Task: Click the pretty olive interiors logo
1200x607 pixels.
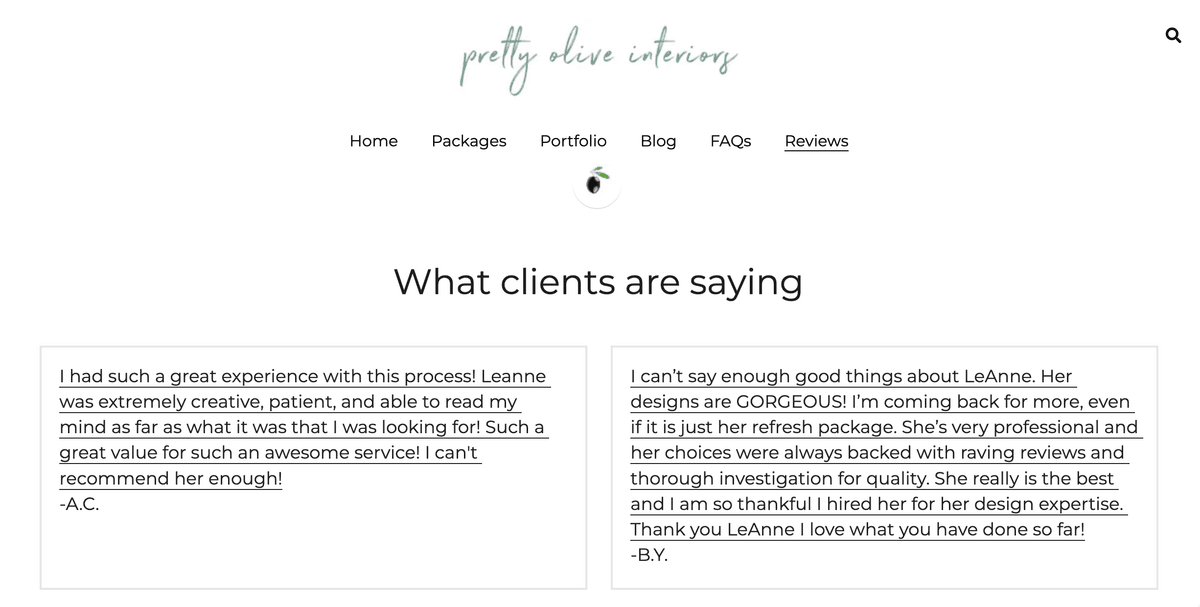Action: click(x=598, y=60)
